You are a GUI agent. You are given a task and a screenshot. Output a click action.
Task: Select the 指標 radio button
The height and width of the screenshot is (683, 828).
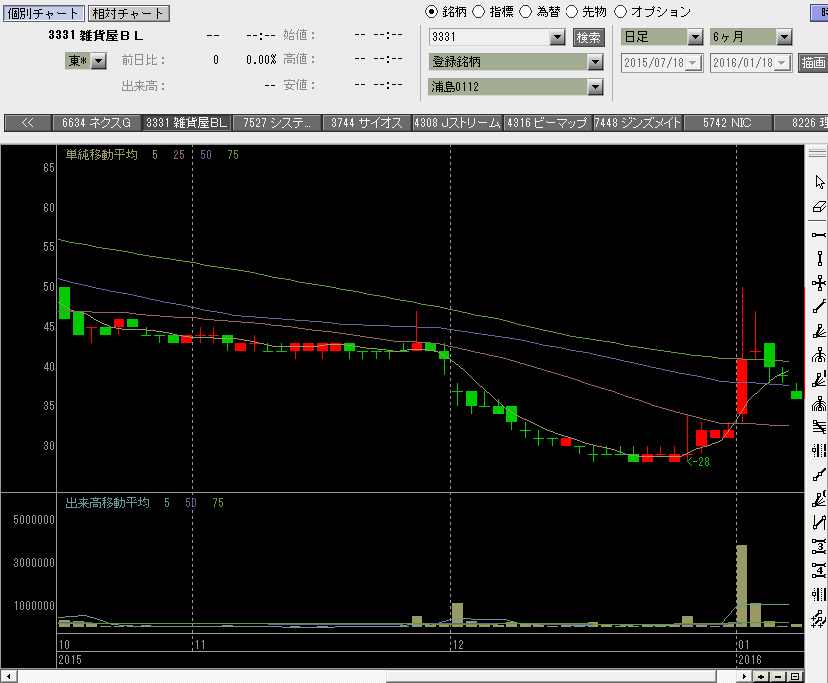click(x=478, y=12)
